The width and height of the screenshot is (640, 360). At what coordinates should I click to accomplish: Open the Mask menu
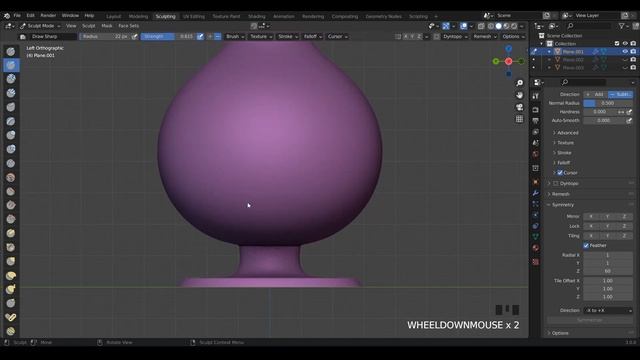pos(107,26)
